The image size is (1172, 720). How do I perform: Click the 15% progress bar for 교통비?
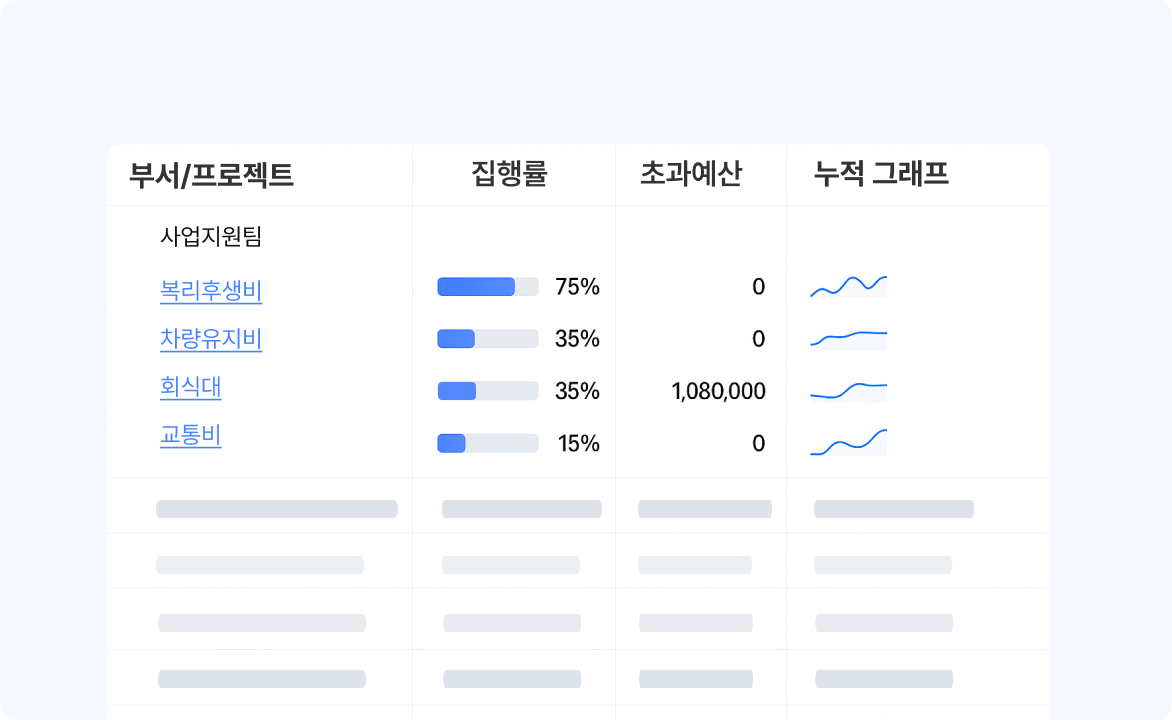pos(488,443)
